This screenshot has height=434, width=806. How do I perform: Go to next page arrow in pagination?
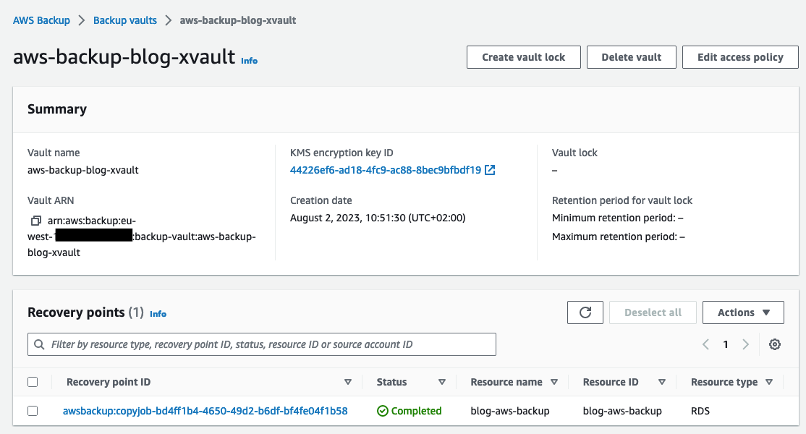pos(745,345)
